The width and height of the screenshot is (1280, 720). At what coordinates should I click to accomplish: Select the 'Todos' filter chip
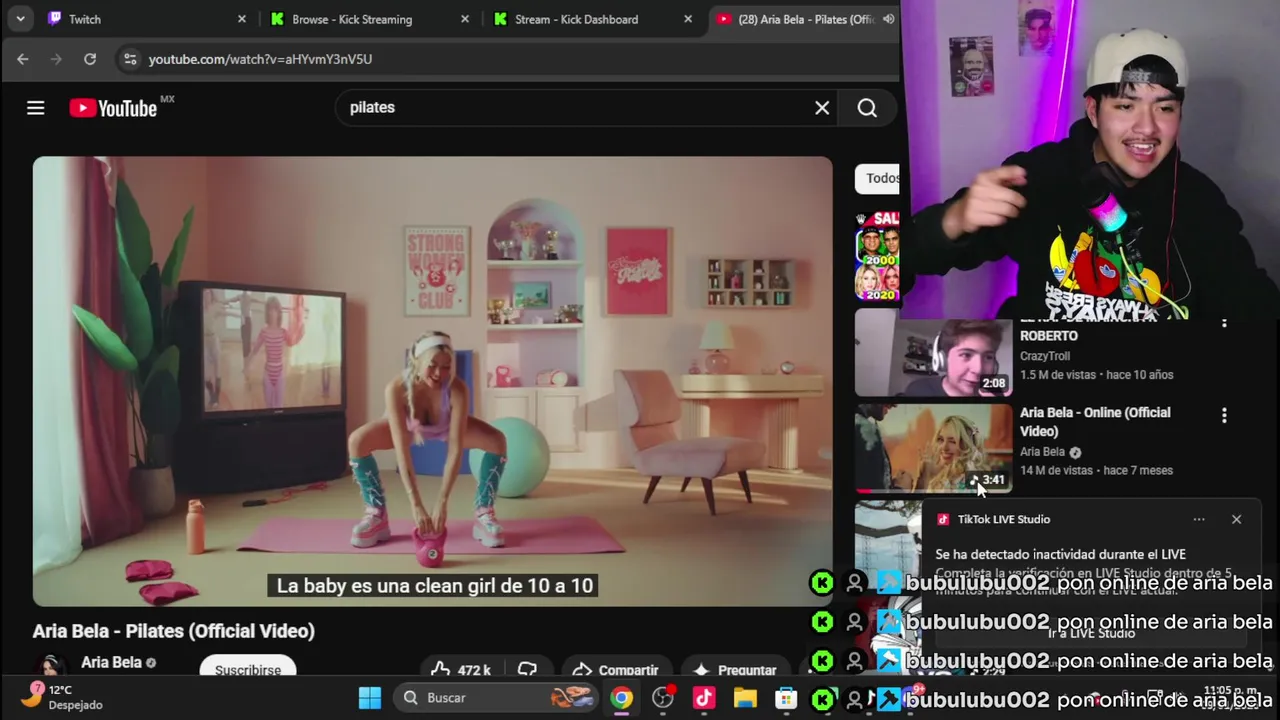pyautogui.click(x=878, y=178)
